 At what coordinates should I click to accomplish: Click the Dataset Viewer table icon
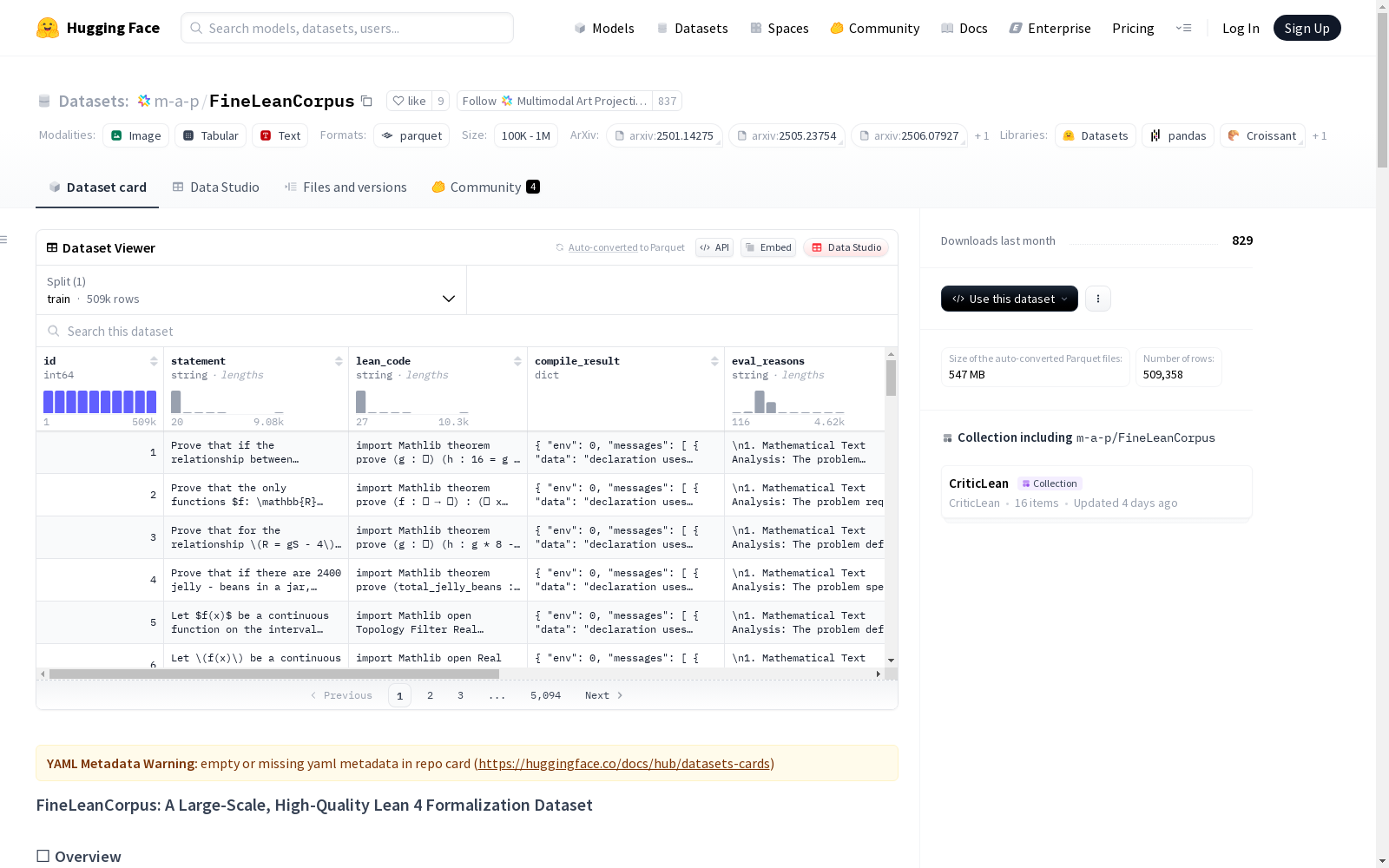coord(52,247)
